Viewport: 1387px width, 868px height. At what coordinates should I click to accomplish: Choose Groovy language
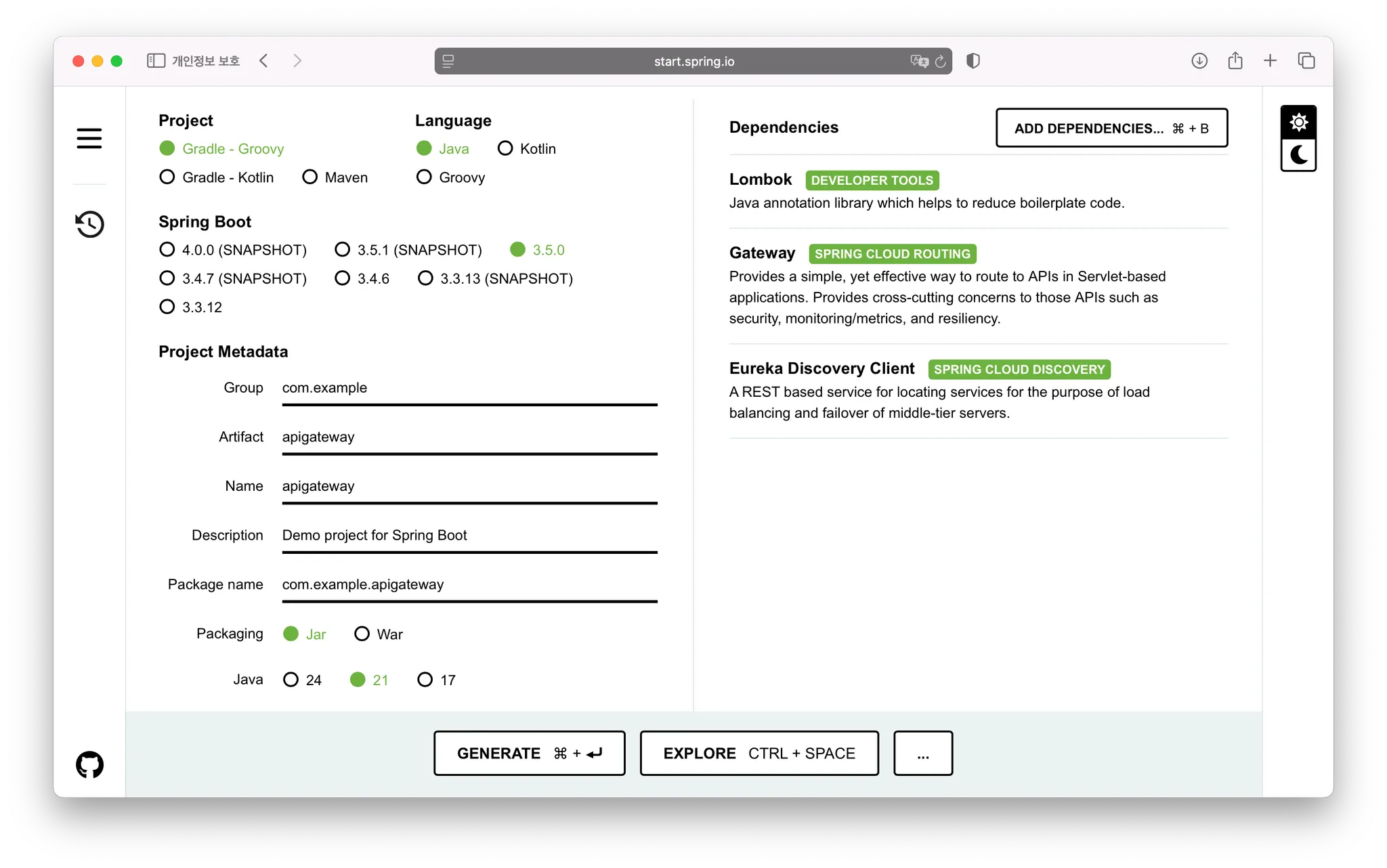point(451,177)
